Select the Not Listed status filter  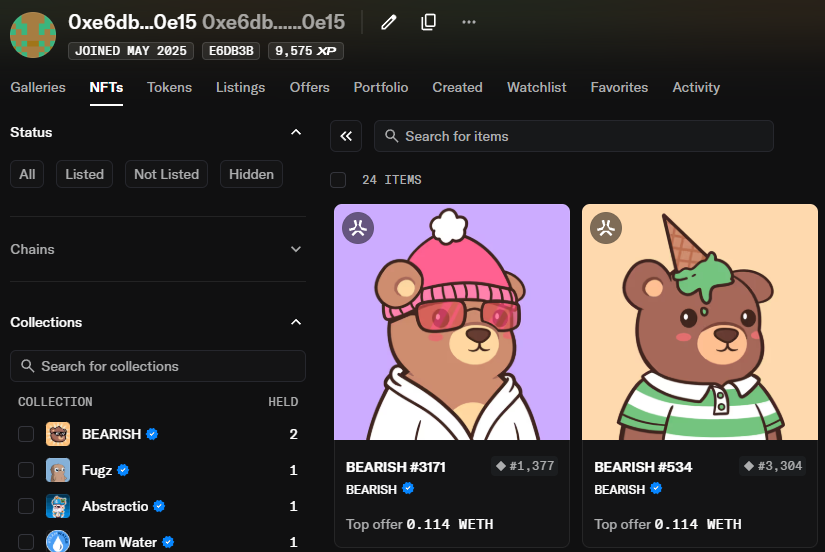click(x=166, y=174)
